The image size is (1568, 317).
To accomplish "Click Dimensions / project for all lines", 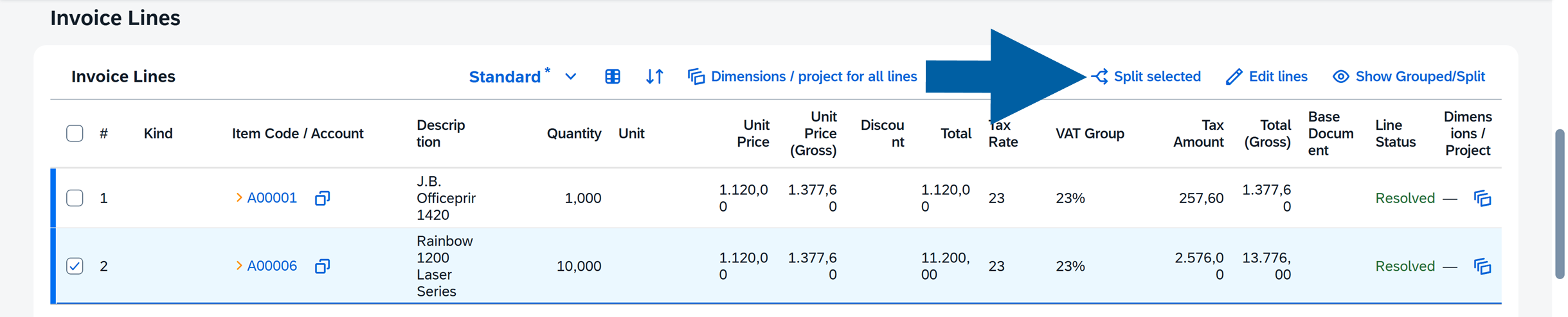I will pyautogui.click(x=802, y=77).
